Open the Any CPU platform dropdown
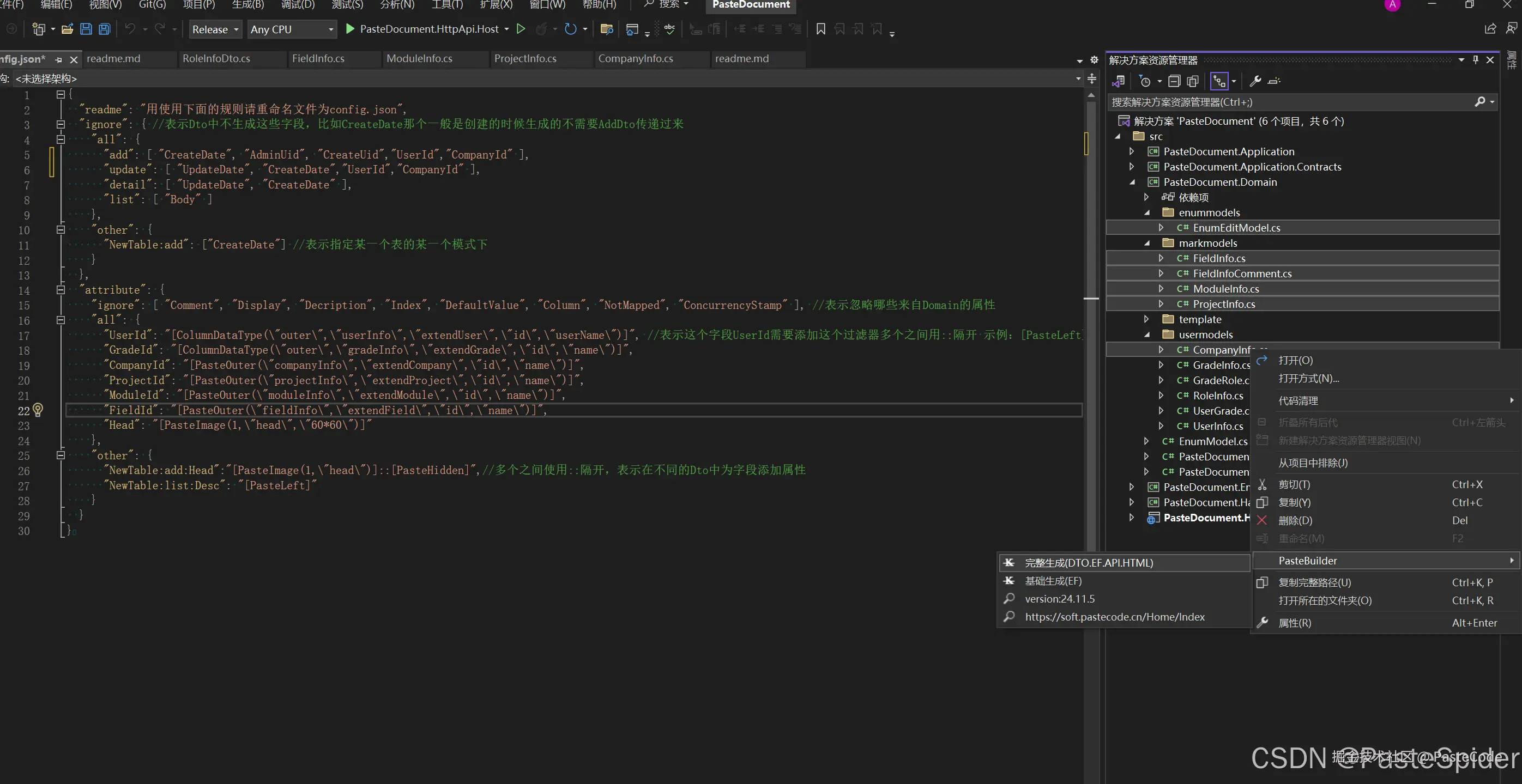This screenshot has height=784, width=1522. (292, 29)
